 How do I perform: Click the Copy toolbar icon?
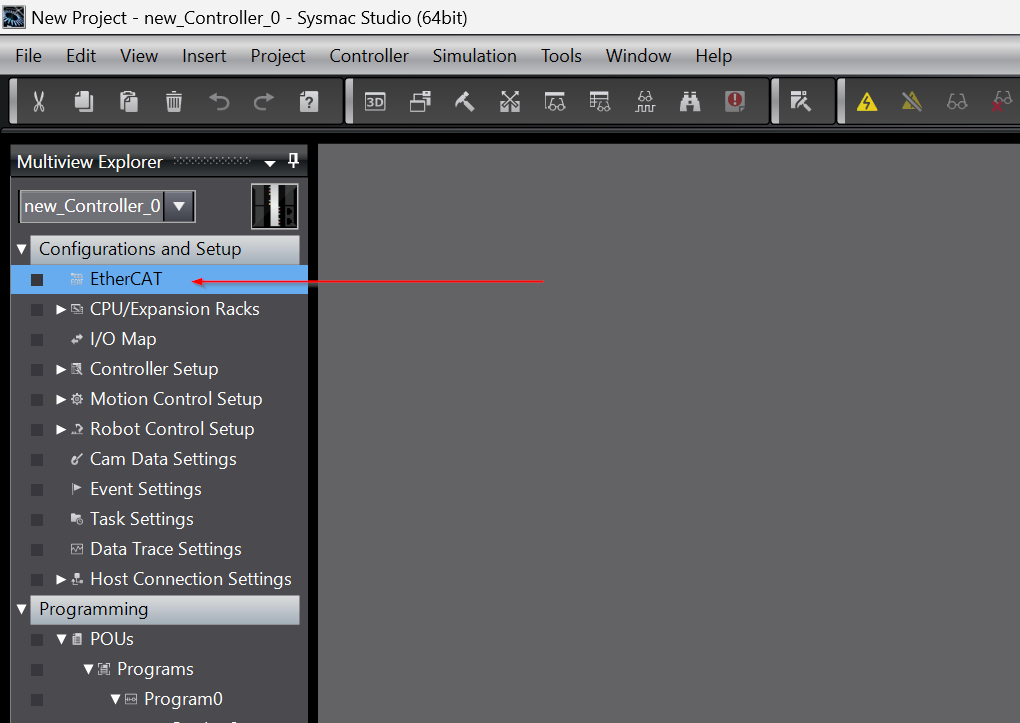(83, 102)
